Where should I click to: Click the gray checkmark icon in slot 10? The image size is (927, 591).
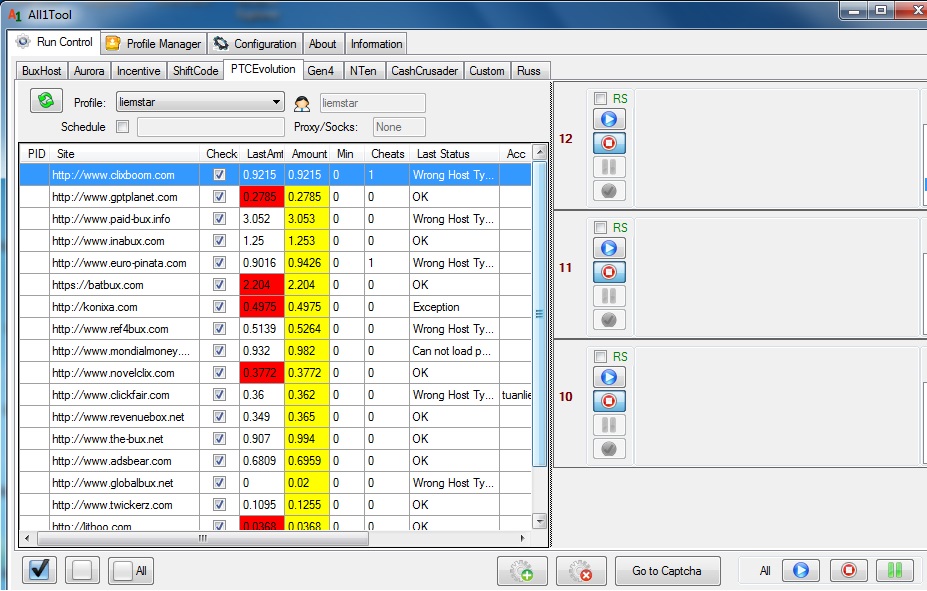pos(609,449)
